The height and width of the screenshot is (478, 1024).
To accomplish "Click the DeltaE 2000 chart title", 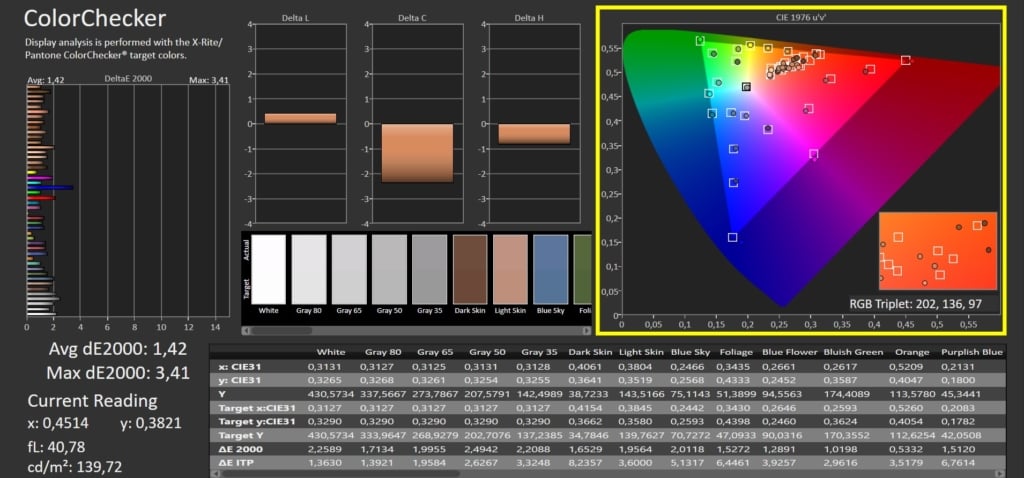I will (128, 78).
